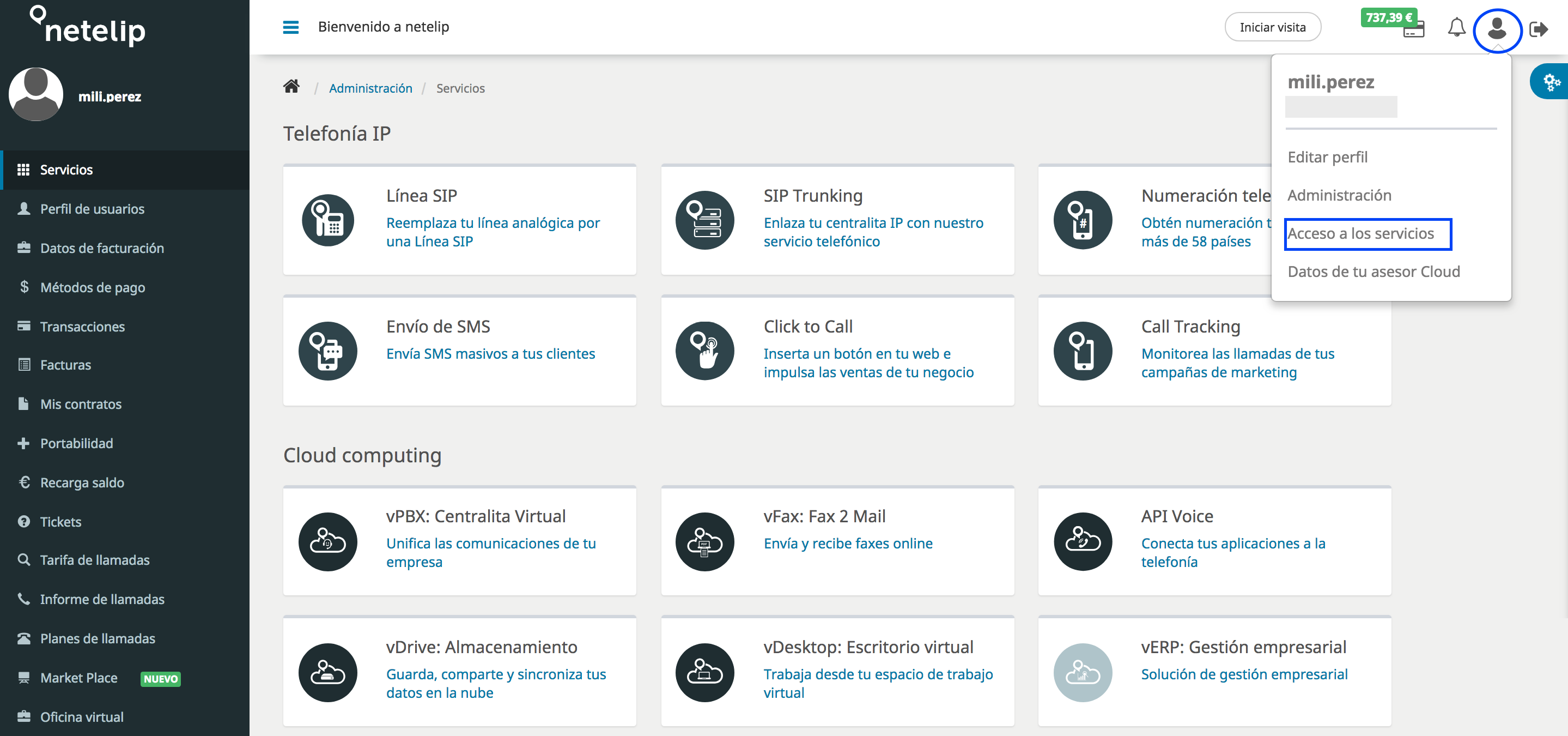Select Editar perfil in user dropdown
This screenshot has height=736, width=1568.
[x=1327, y=157]
